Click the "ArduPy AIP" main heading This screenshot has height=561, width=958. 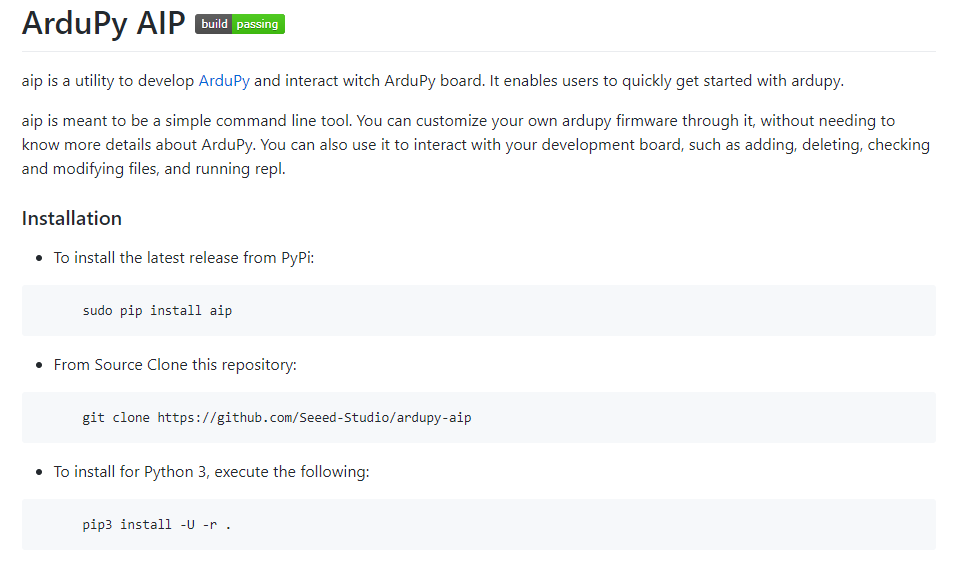pyautogui.click(x=103, y=23)
